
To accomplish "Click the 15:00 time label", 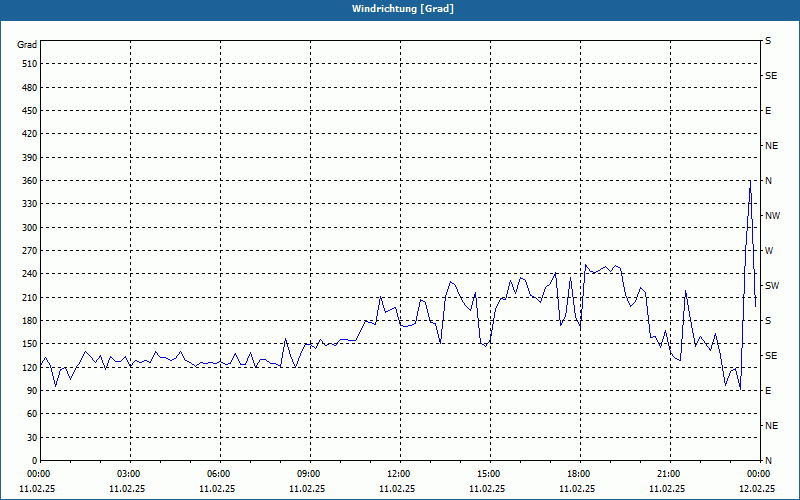I will 487,474.
